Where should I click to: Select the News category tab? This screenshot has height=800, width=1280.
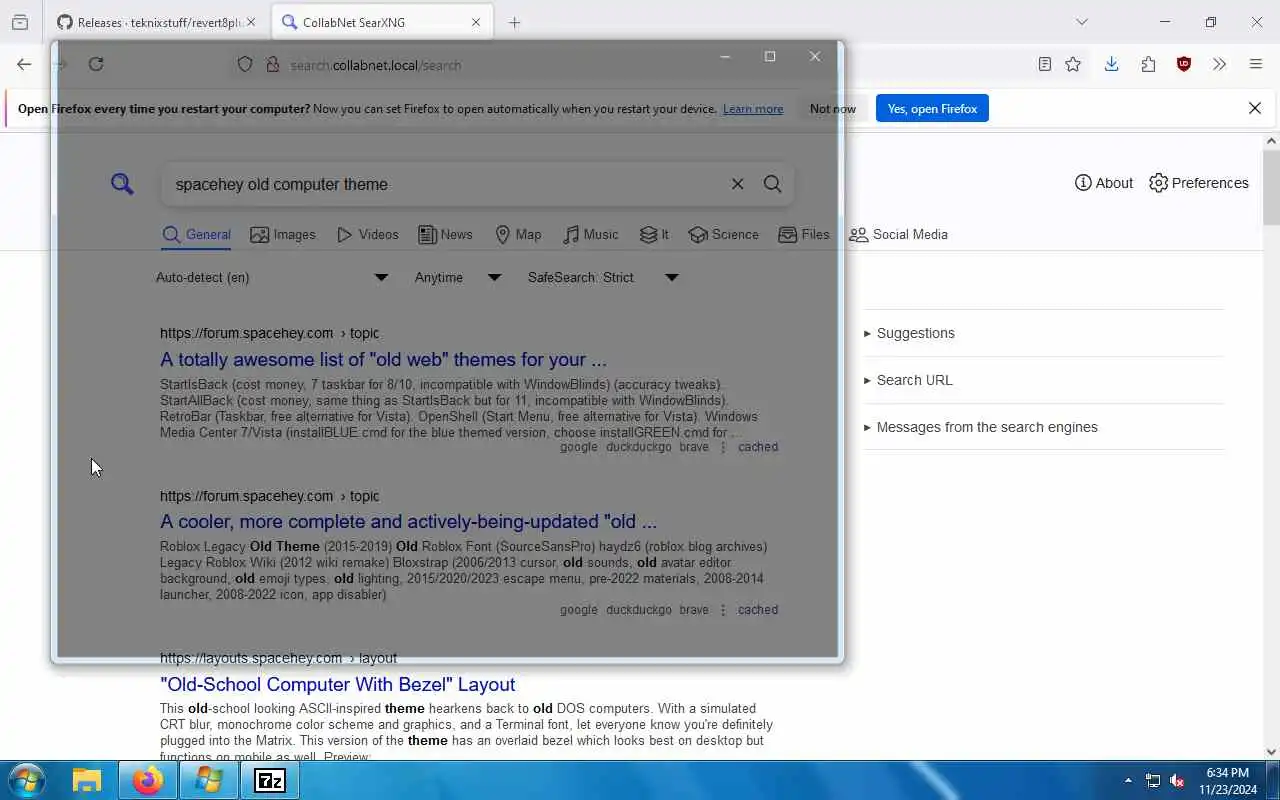click(x=445, y=235)
